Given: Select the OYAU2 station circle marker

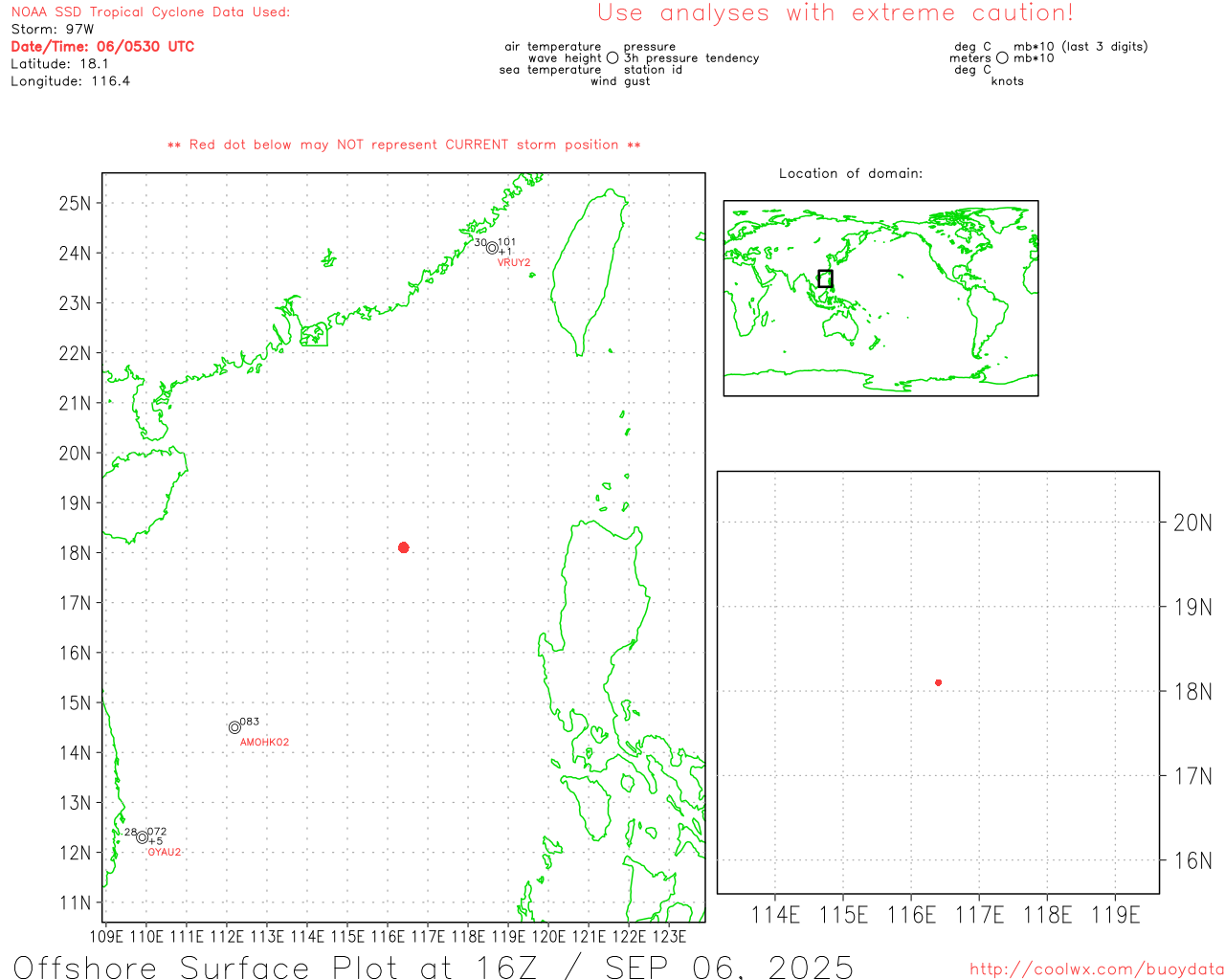Looking at the screenshot, I should point(143,837).
